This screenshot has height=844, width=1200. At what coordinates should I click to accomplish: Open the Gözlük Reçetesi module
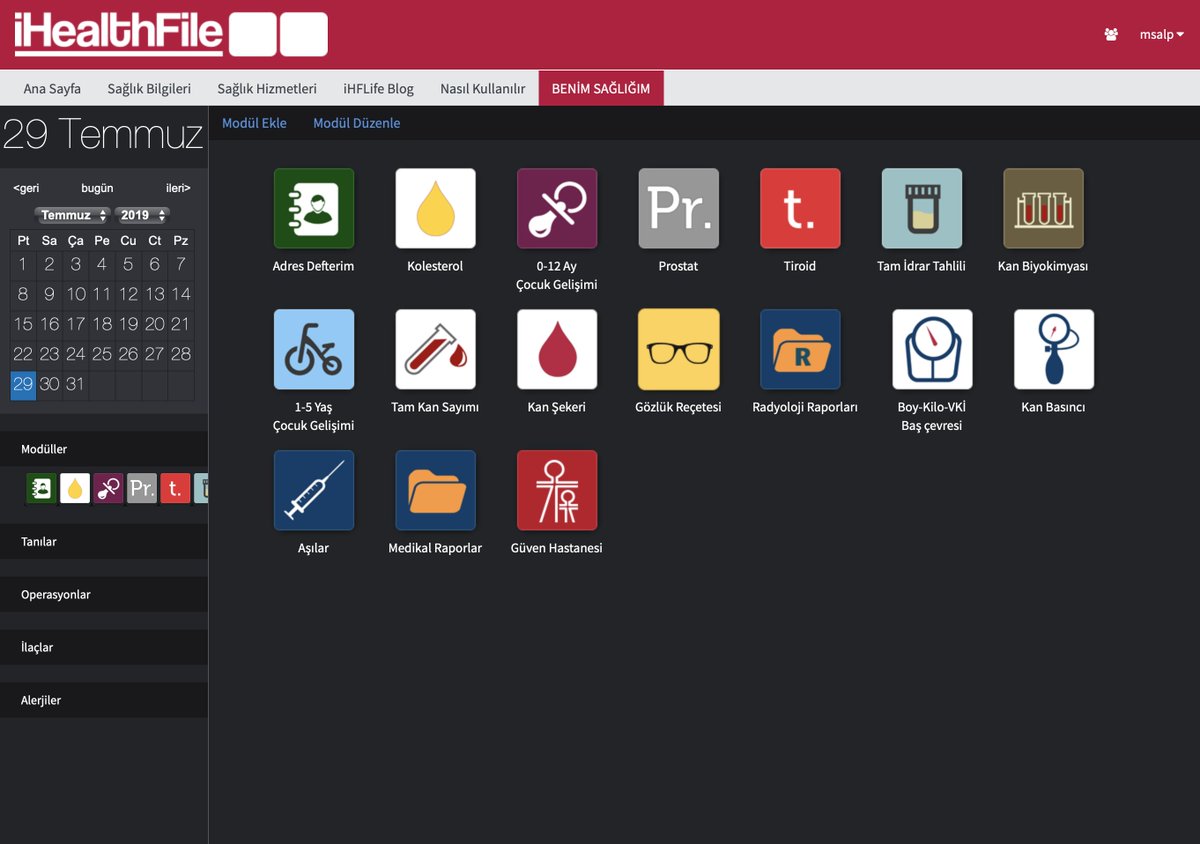coord(679,349)
